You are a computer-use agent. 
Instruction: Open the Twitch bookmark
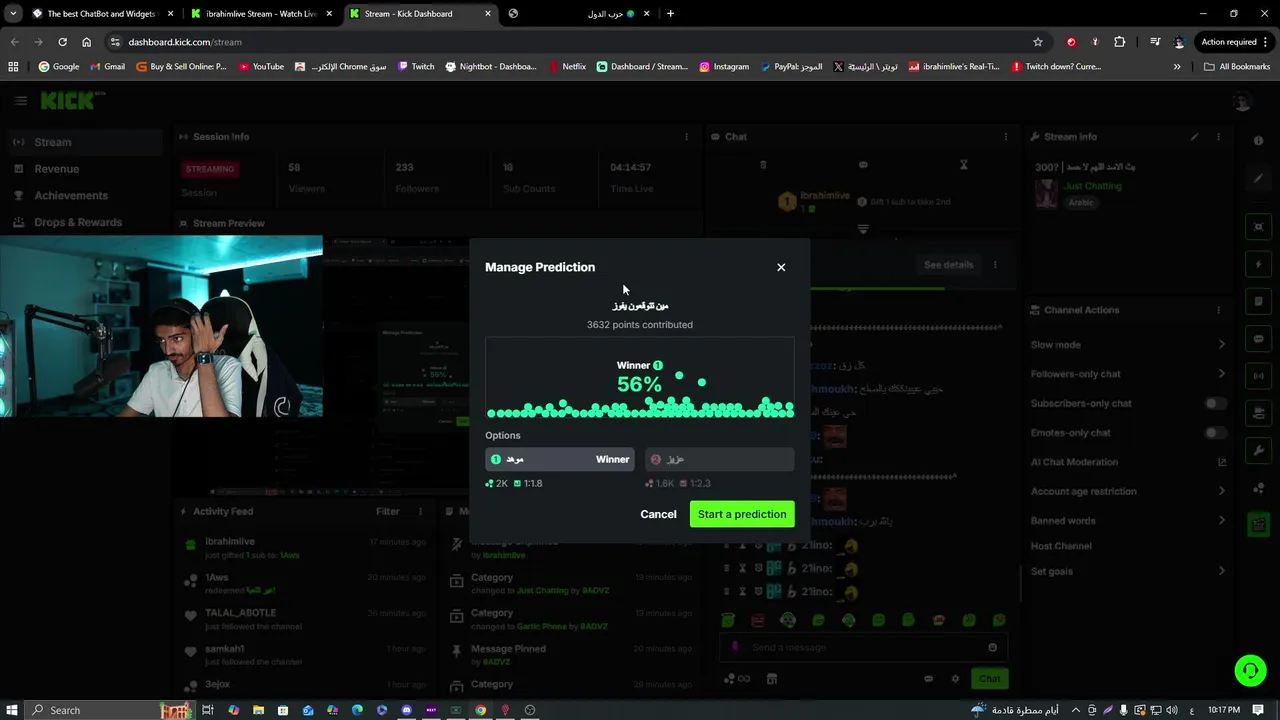point(416,66)
